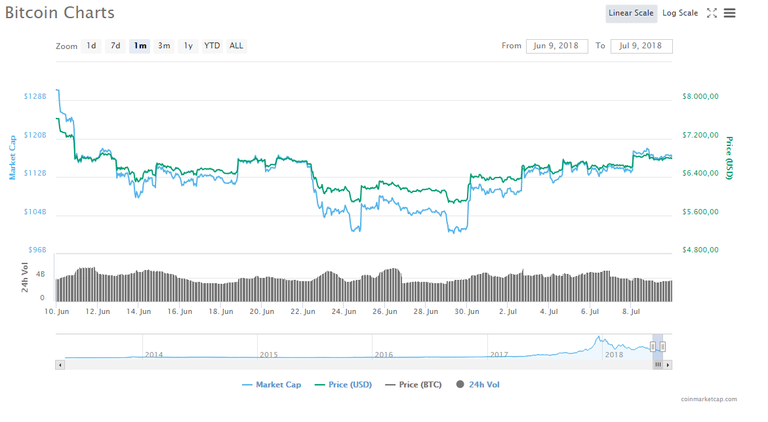Screen dimensions: 768x422
Task: Click the $5.600,00 price axis label
Action: coord(700,212)
